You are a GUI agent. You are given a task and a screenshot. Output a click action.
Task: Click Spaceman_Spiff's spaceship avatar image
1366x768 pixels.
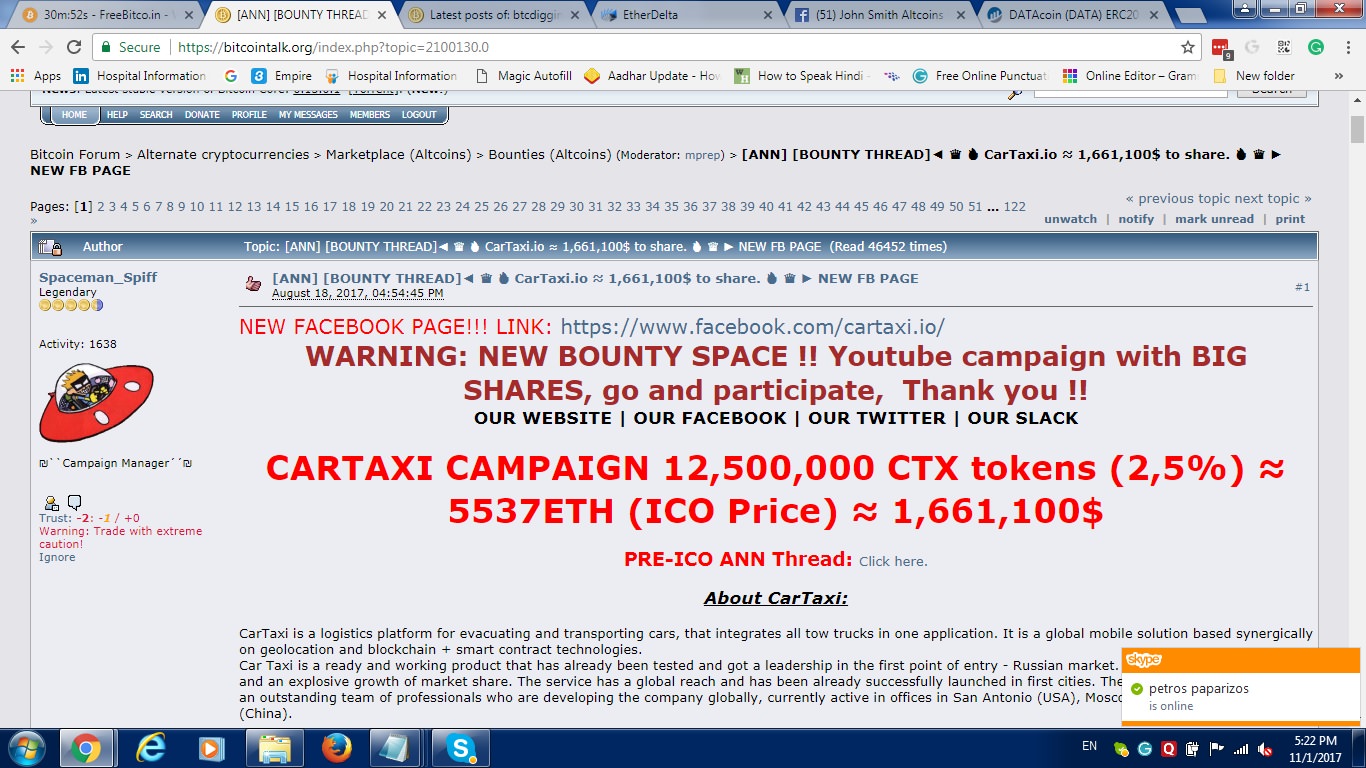click(x=97, y=403)
